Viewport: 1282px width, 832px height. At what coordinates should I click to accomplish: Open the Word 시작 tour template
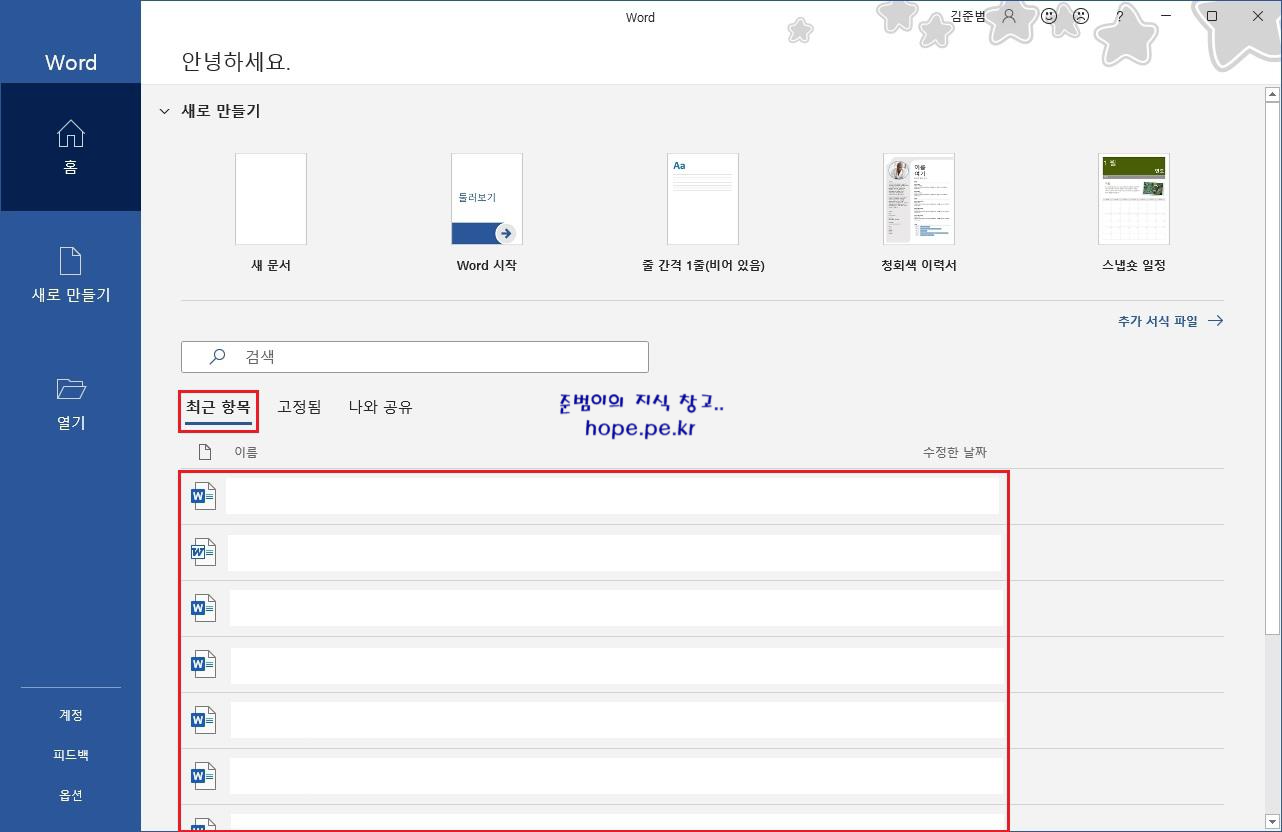click(x=487, y=213)
